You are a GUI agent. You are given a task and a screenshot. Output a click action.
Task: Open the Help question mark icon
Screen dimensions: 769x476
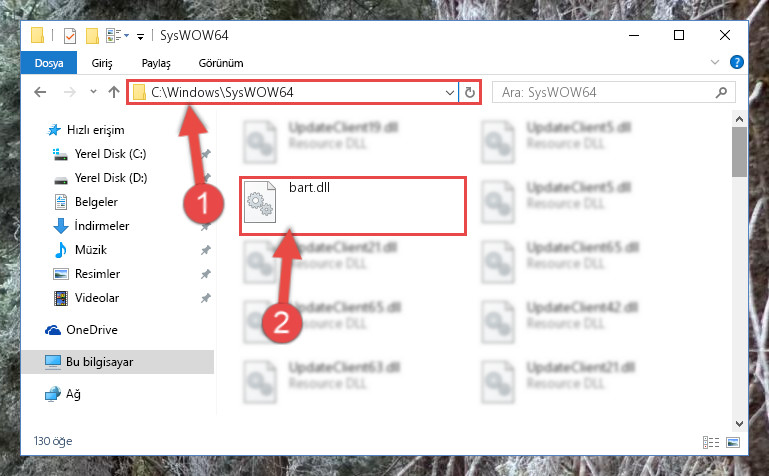tap(737, 62)
